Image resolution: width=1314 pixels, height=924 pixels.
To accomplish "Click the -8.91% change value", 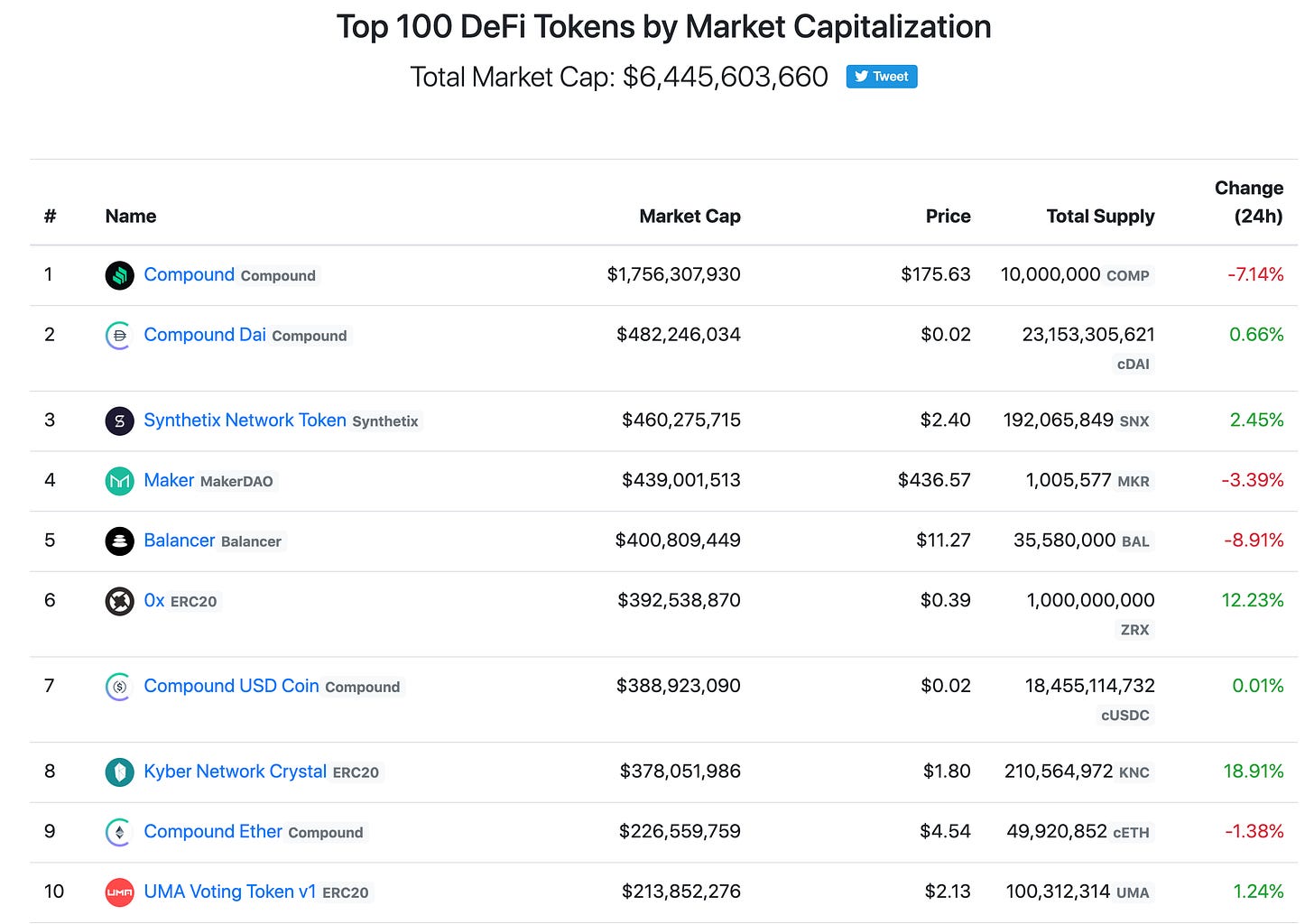I will coord(1254,540).
